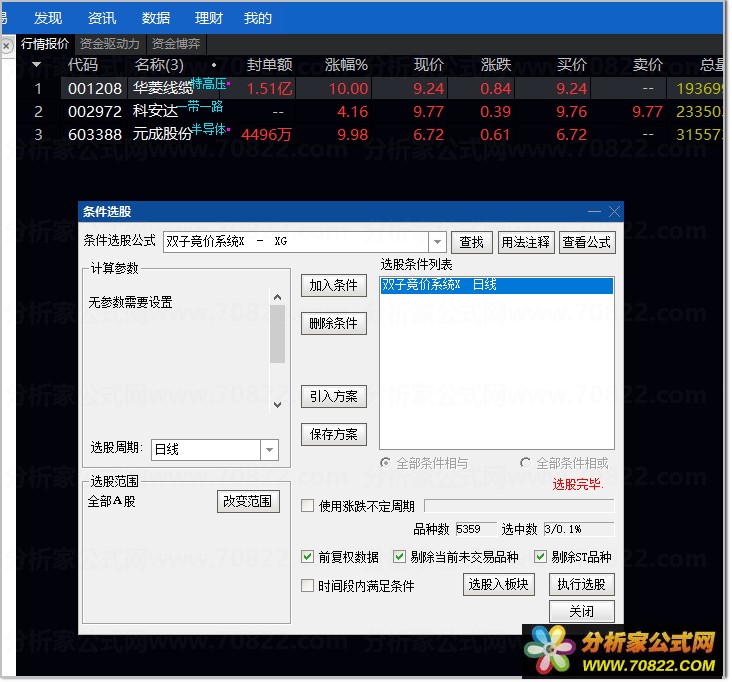Open the column sort triangle menu

click(x=36, y=64)
